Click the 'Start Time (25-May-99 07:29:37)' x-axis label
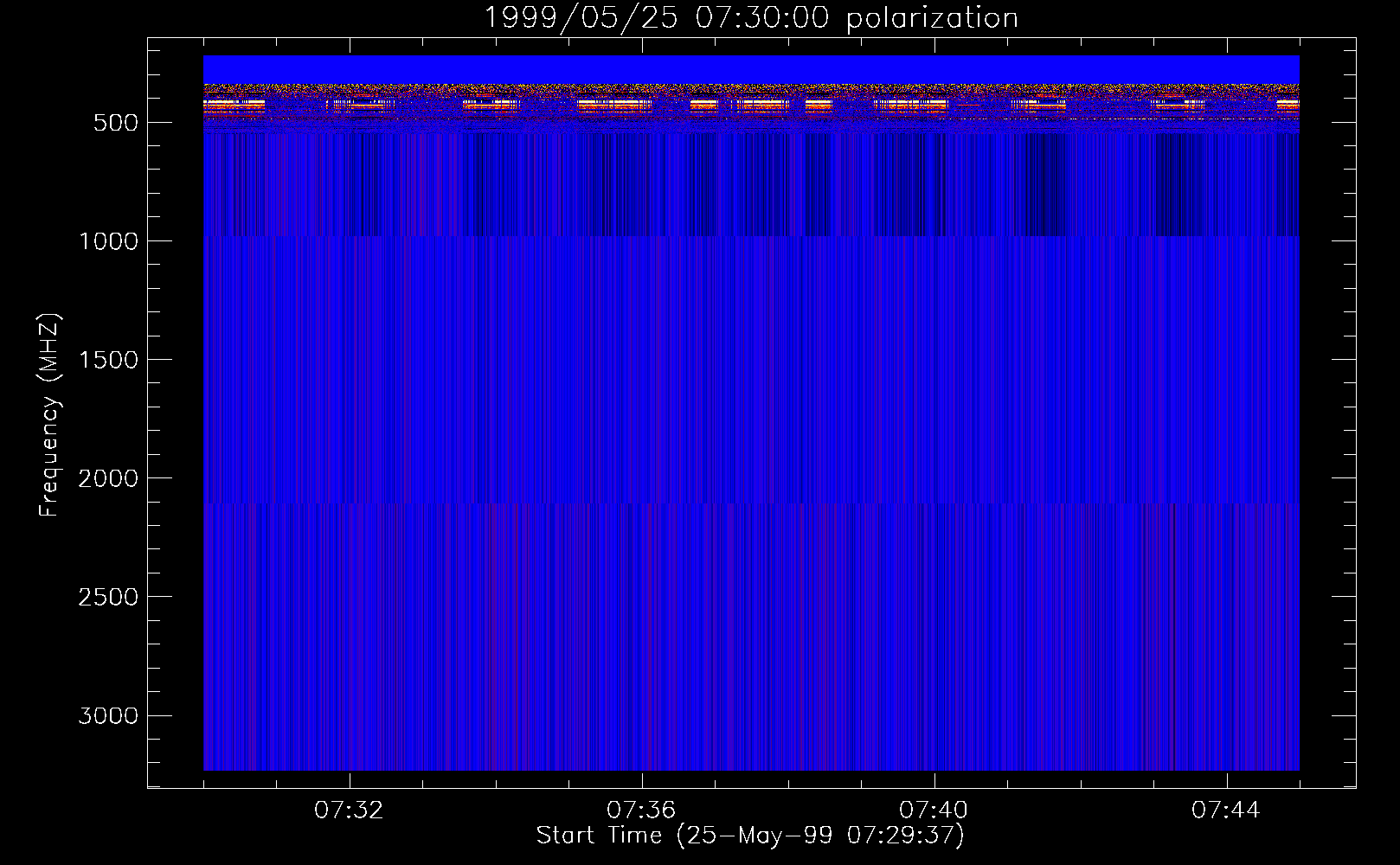The height and width of the screenshot is (865, 1400). [750, 836]
